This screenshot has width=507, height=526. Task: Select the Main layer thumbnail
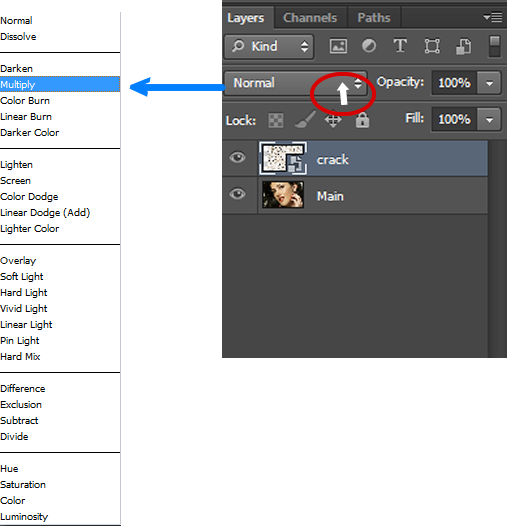[283, 195]
